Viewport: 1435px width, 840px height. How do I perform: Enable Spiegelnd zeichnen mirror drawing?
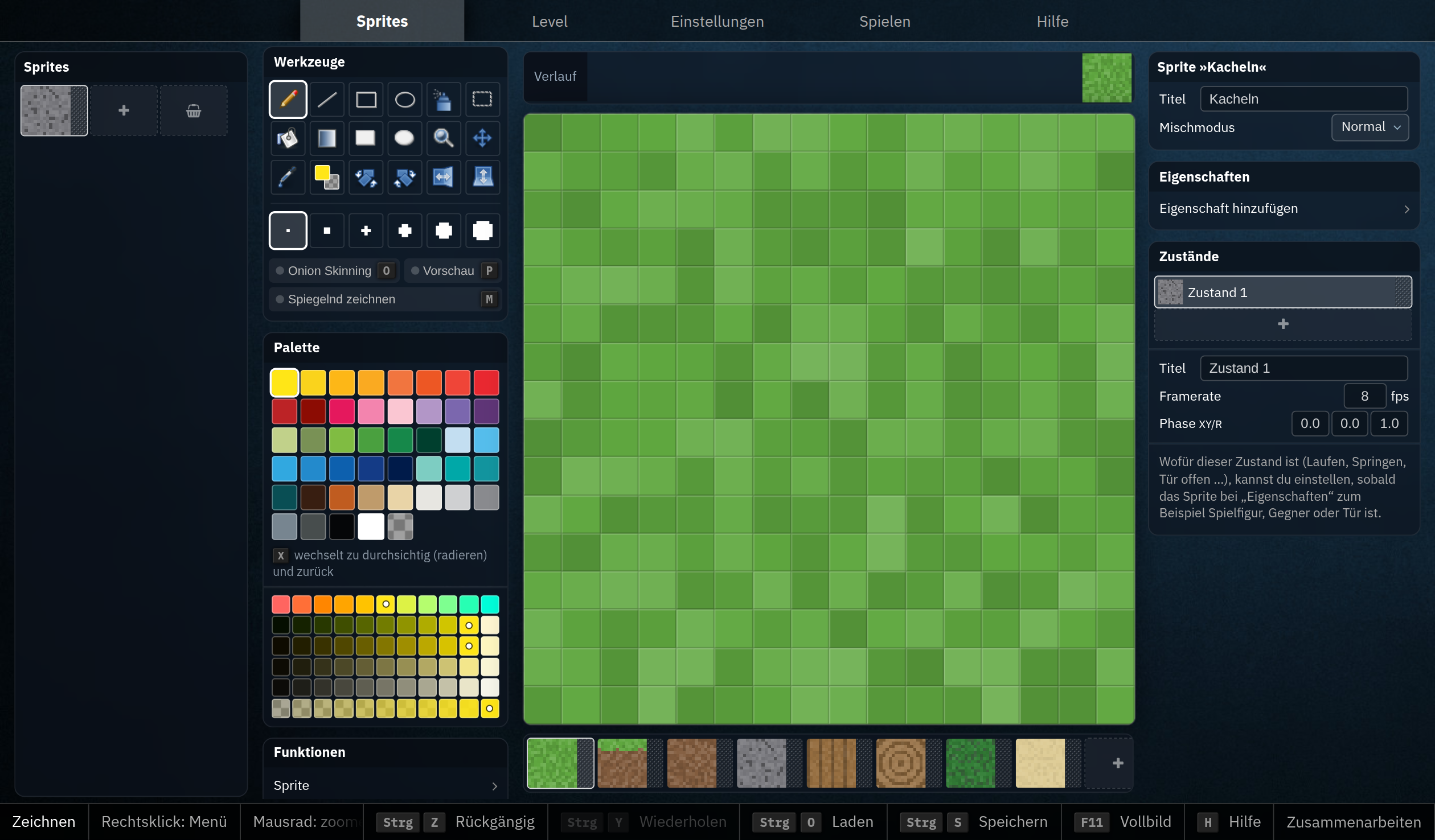[385, 299]
